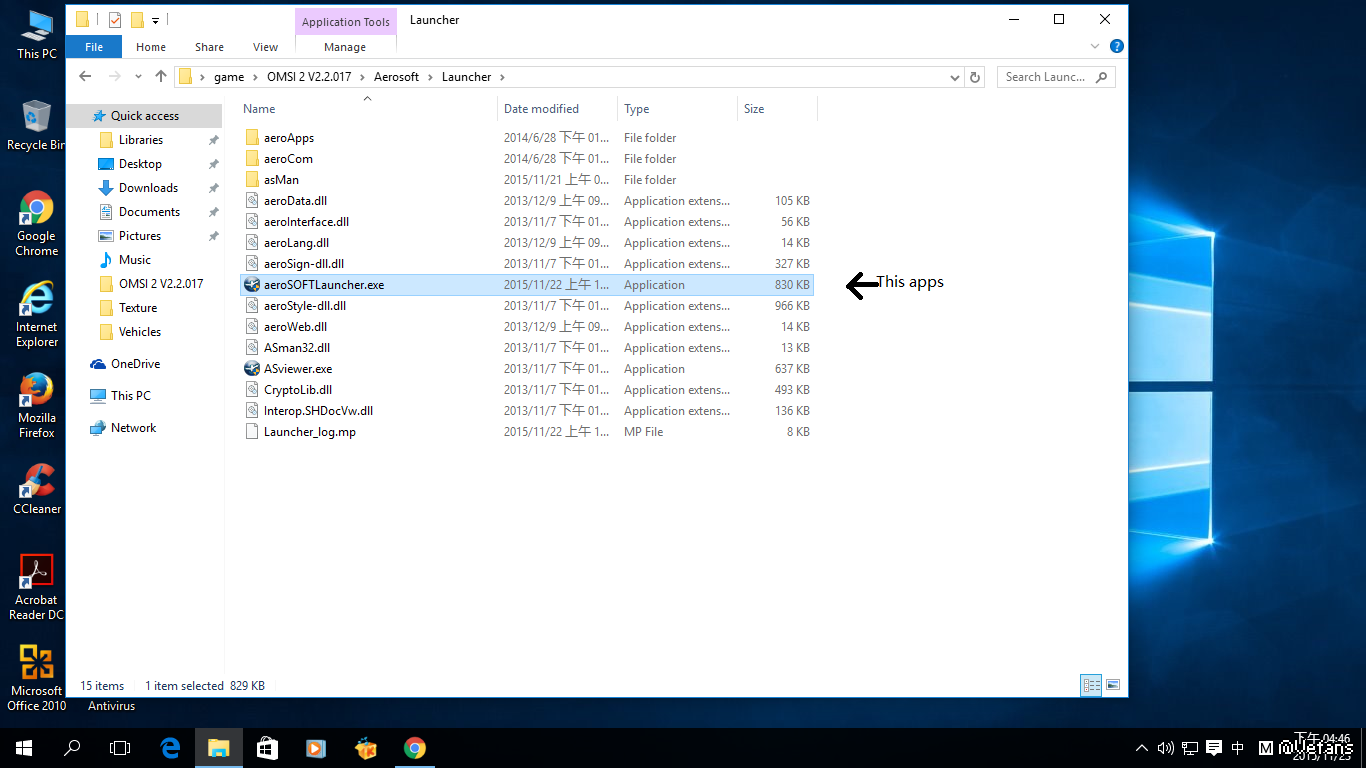Go up one folder level

tap(161, 77)
